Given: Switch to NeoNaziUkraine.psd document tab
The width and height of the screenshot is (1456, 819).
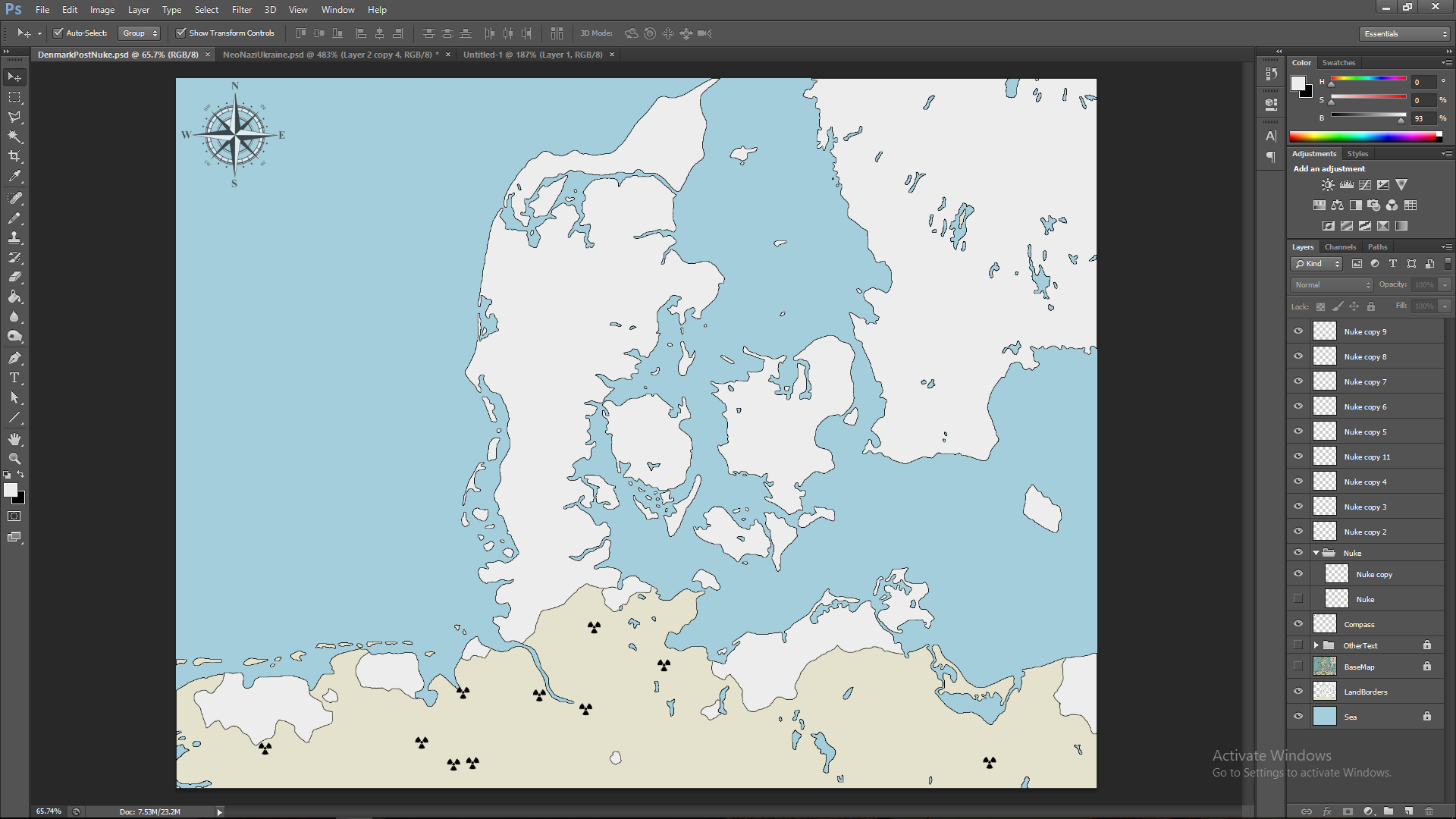Looking at the screenshot, I should coord(331,55).
